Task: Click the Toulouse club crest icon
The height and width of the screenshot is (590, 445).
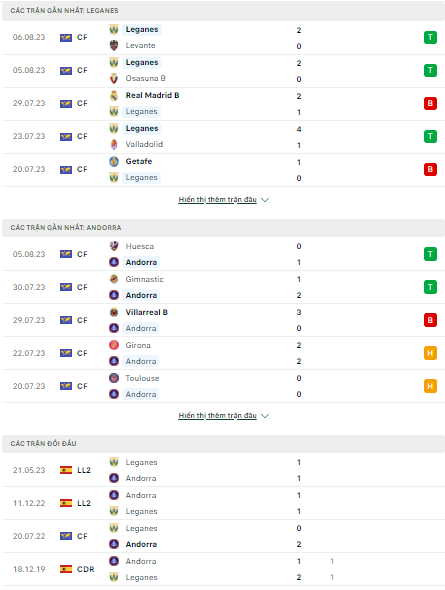Action: tap(114, 378)
